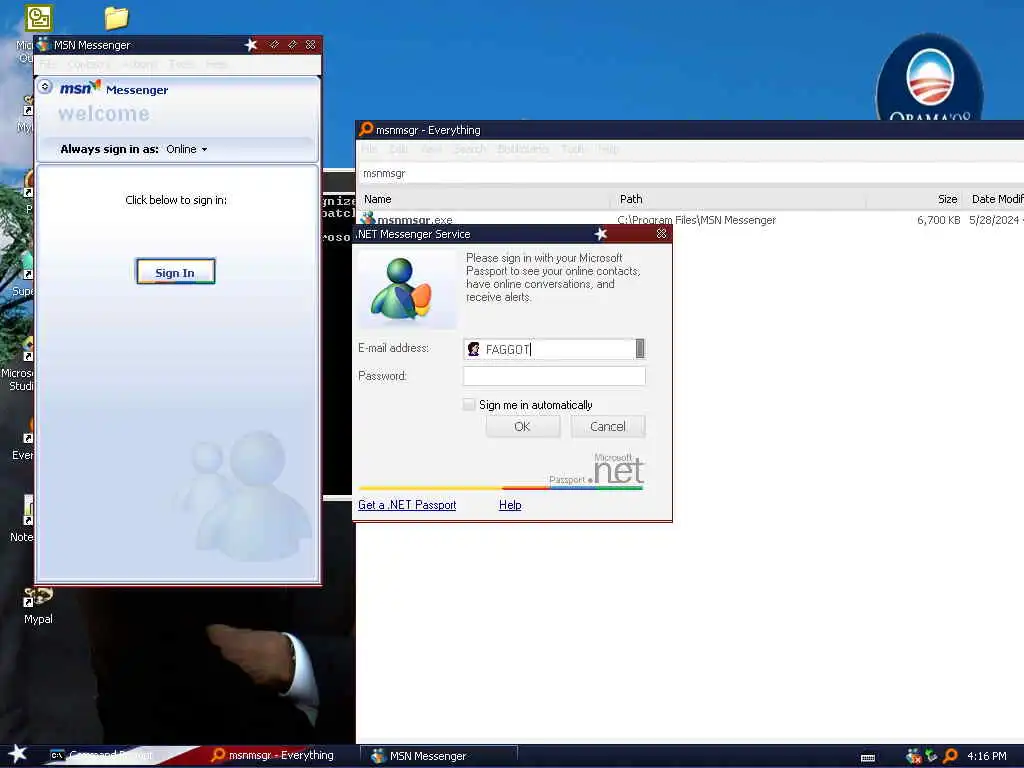Screen dimensions: 1024x768
Task: Open the File menu in Everything
Action: [x=370, y=149]
